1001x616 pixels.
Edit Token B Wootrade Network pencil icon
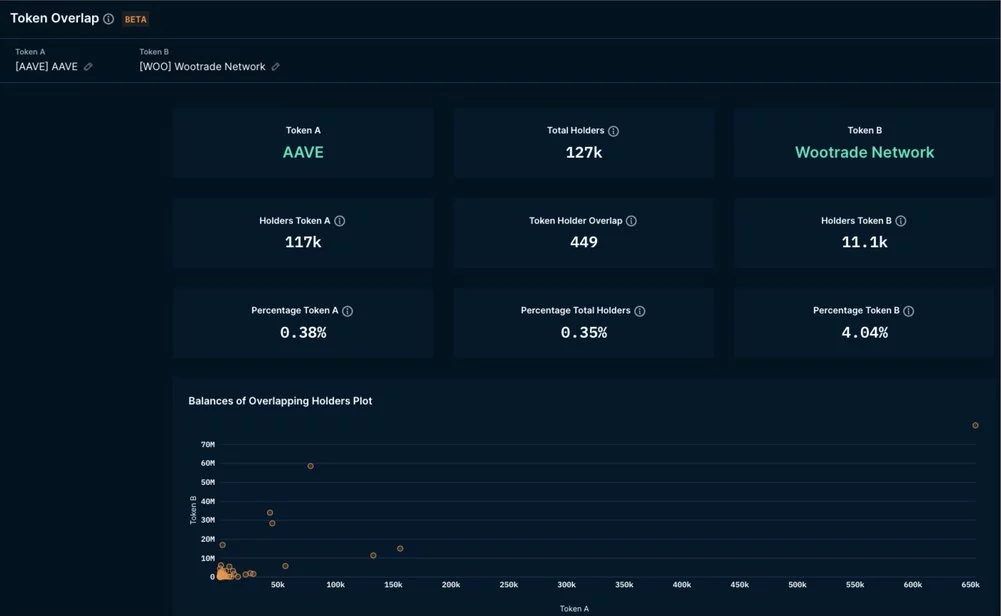(x=276, y=67)
